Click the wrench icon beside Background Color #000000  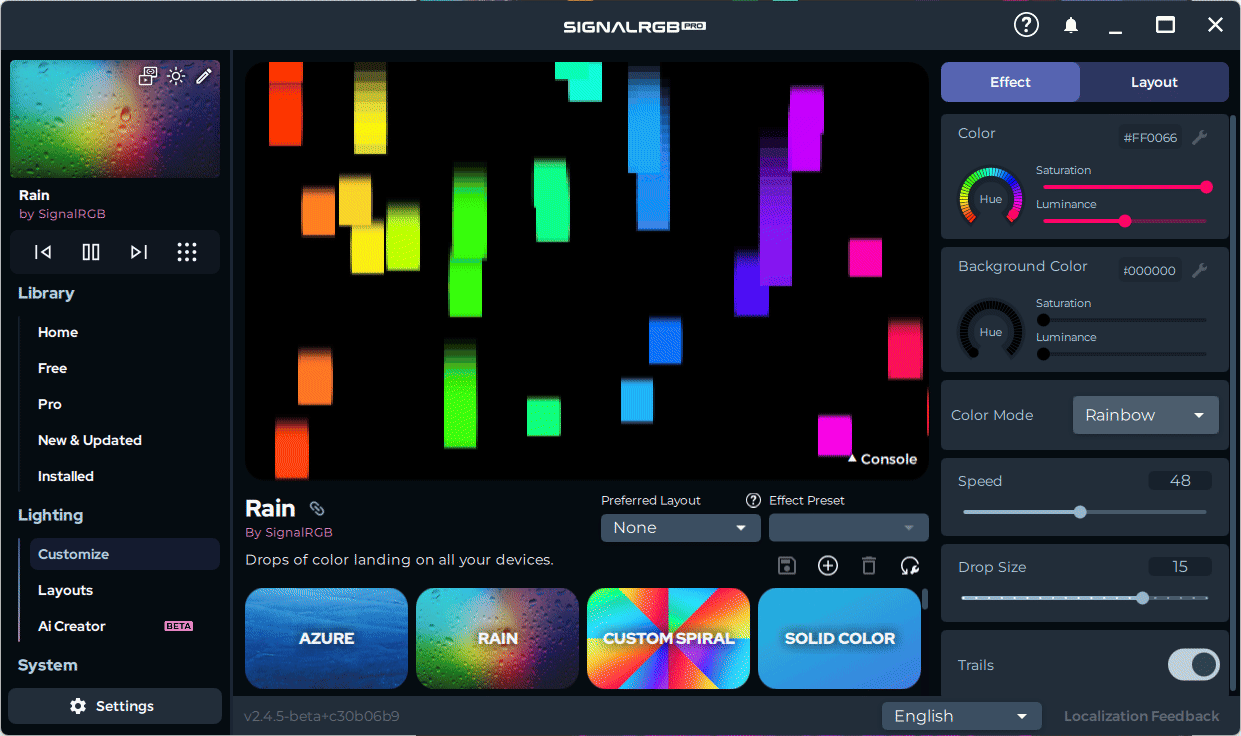click(1200, 270)
